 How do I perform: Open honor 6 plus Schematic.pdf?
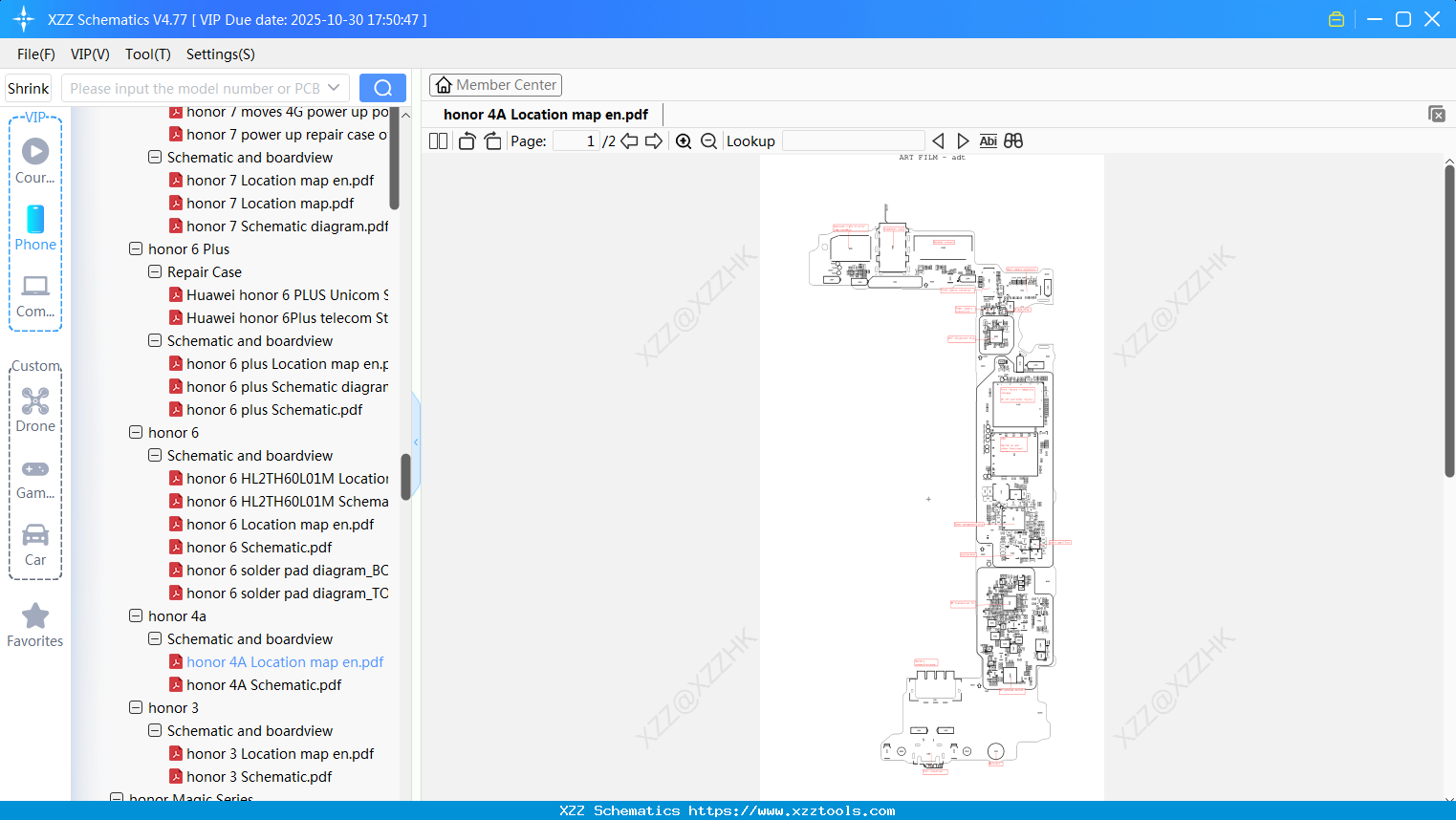tap(274, 410)
